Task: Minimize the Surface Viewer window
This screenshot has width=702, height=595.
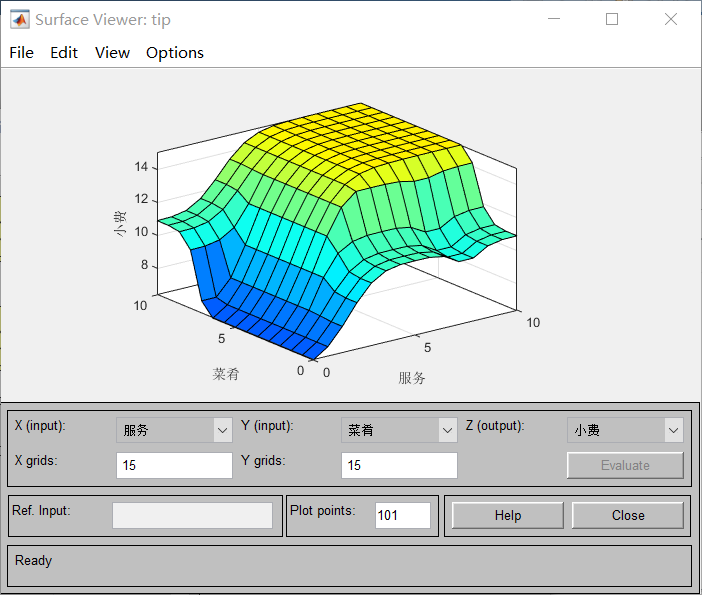Action: point(554,19)
